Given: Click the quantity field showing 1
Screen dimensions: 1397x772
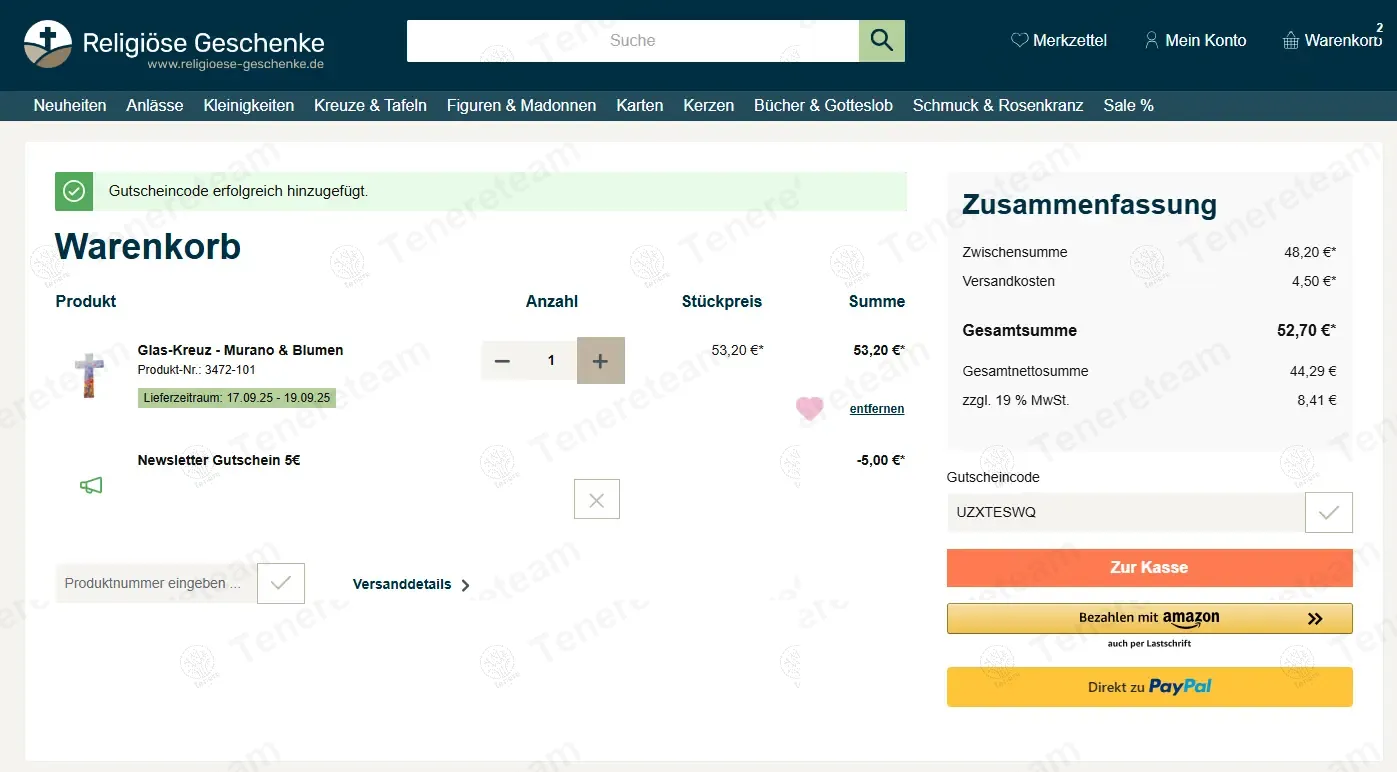Looking at the screenshot, I should coord(551,361).
